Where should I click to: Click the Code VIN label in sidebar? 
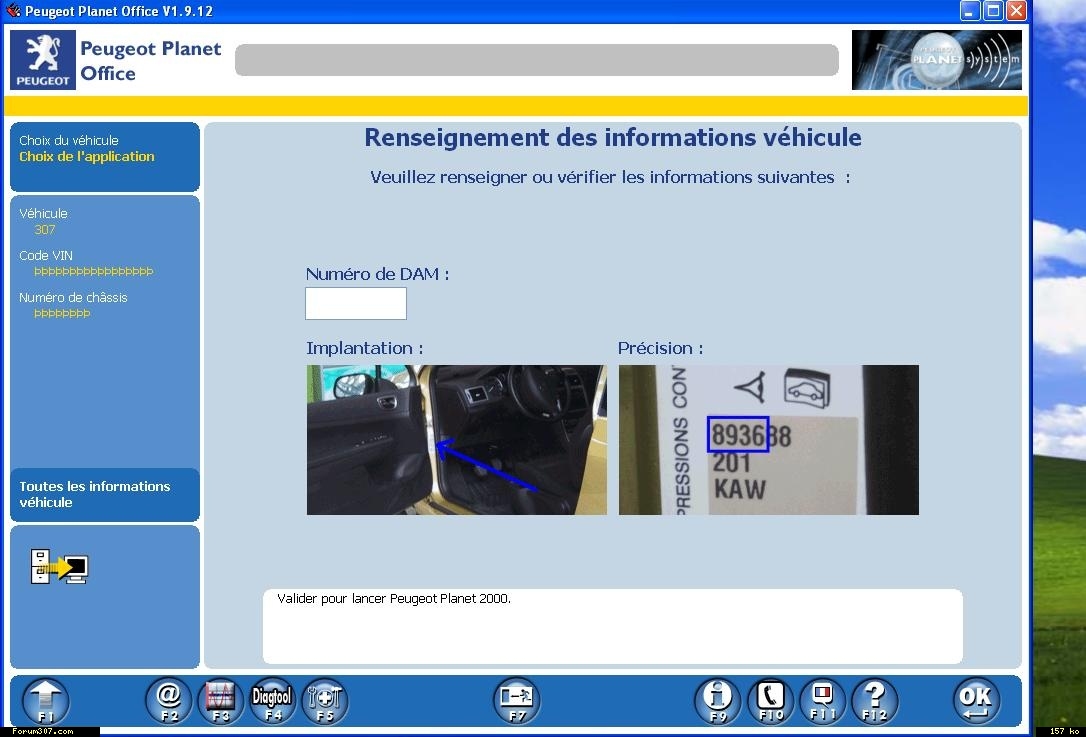[x=46, y=256]
